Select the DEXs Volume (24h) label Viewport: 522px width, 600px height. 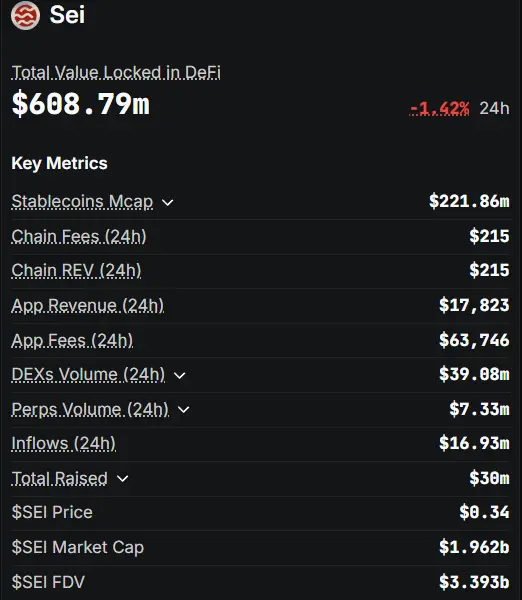click(88, 375)
